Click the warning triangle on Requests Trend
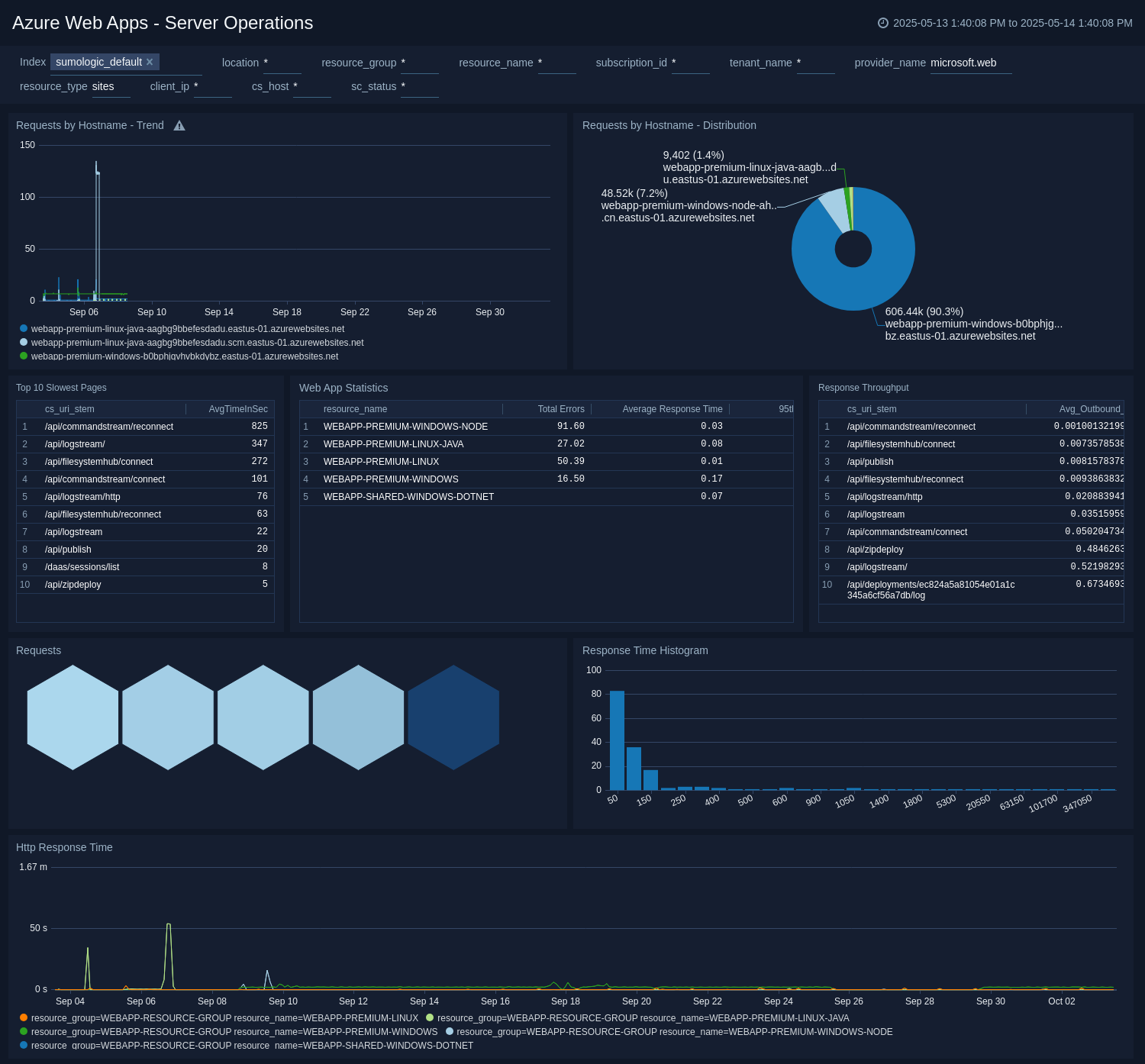 [179, 125]
